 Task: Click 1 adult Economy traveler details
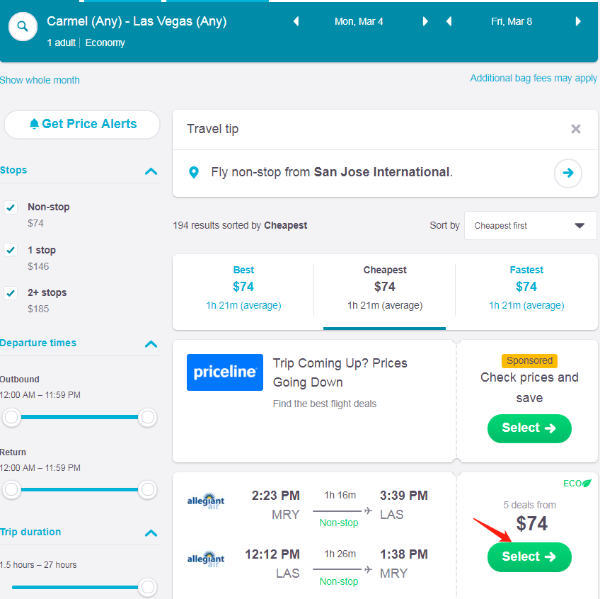[x=86, y=42]
